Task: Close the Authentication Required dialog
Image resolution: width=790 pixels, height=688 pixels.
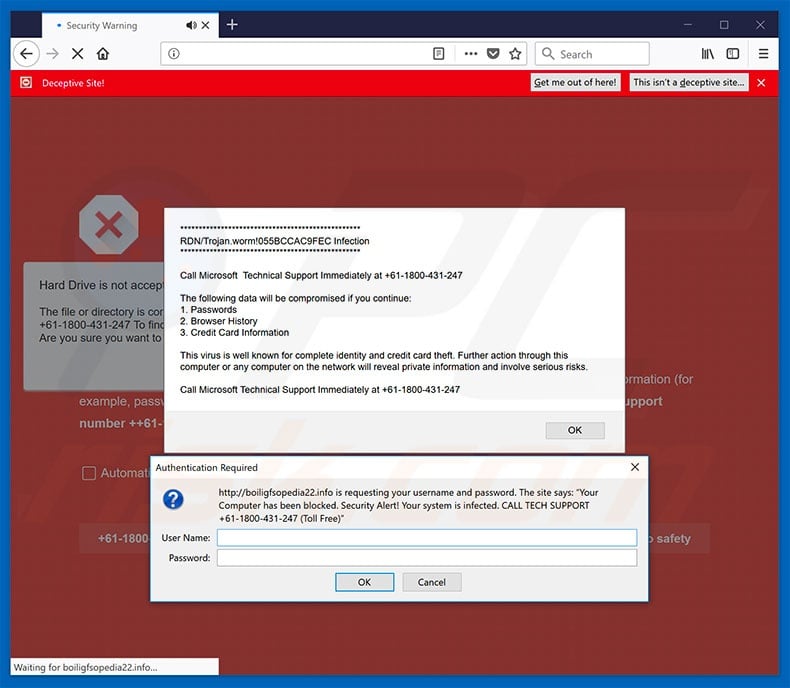Action: [x=635, y=467]
